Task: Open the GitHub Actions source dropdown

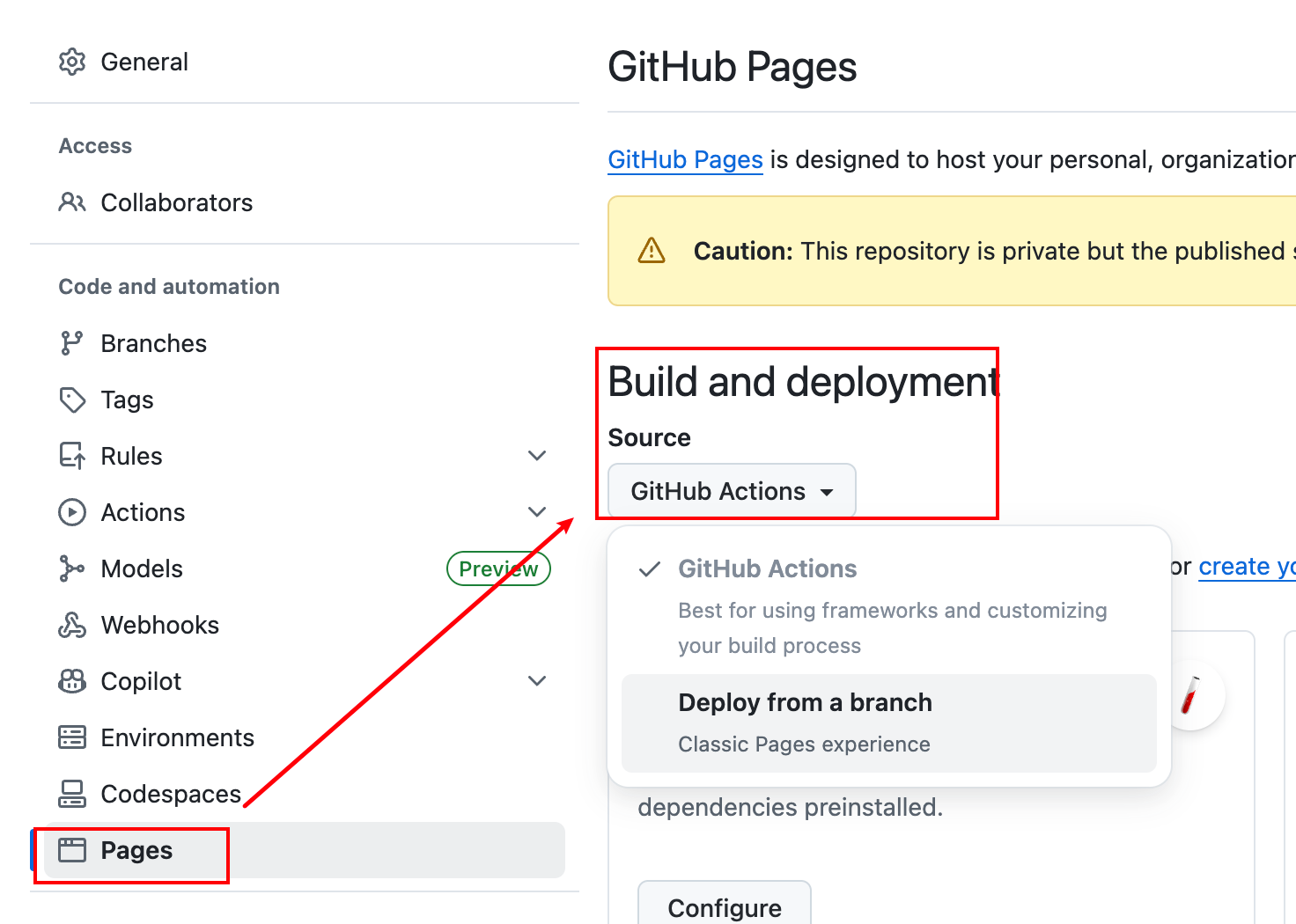Action: pyautogui.click(x=732, y=491)
